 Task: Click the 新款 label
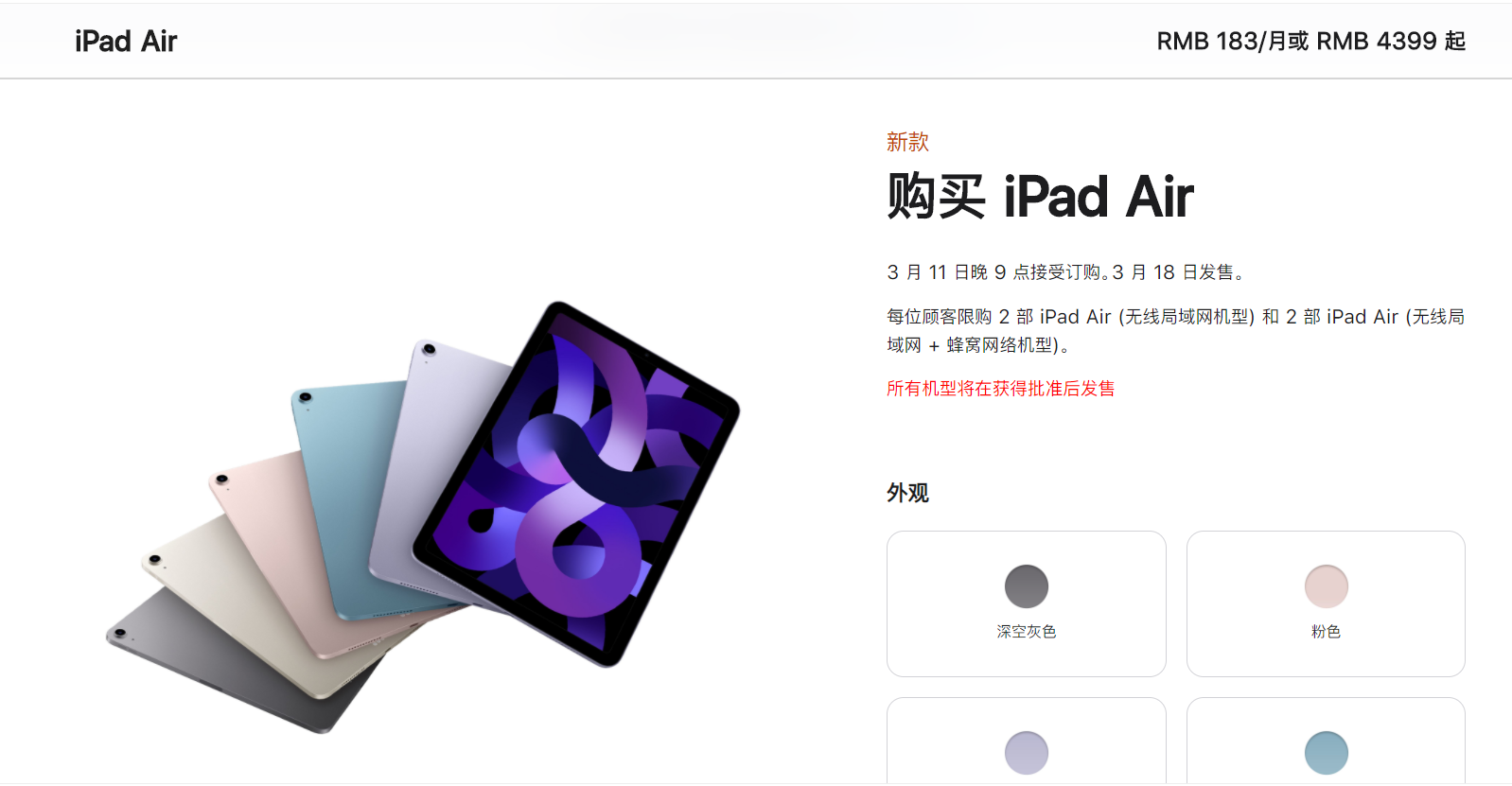[907, 142]
